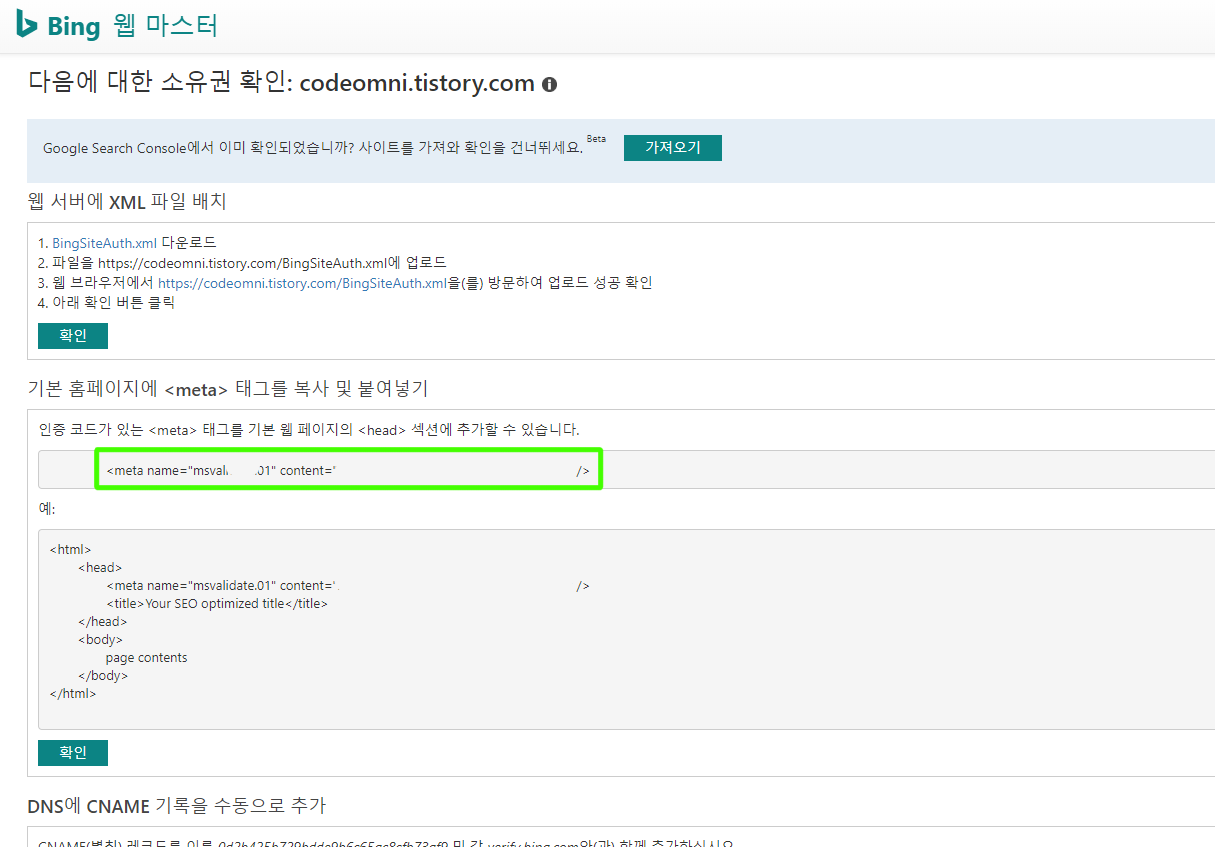Screen dimensions: 1215x847
Task: Click the '인증 코드가 있는 <meta> 태그' description
Action: [x=309, y=430]
